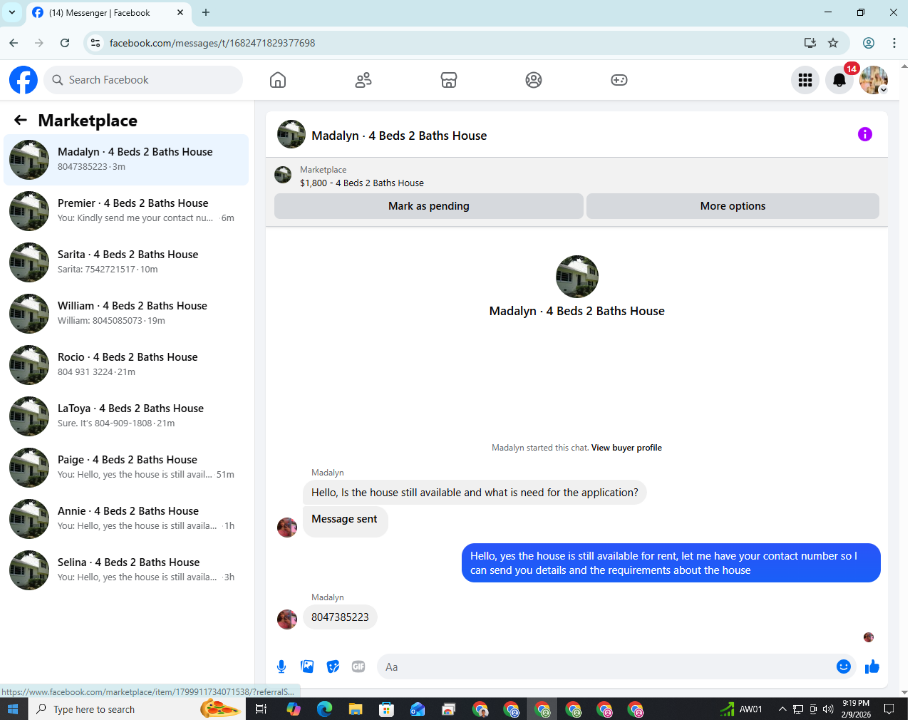
Task: Click the blue sent reply message bubble
Action: (x=671, y=563)
